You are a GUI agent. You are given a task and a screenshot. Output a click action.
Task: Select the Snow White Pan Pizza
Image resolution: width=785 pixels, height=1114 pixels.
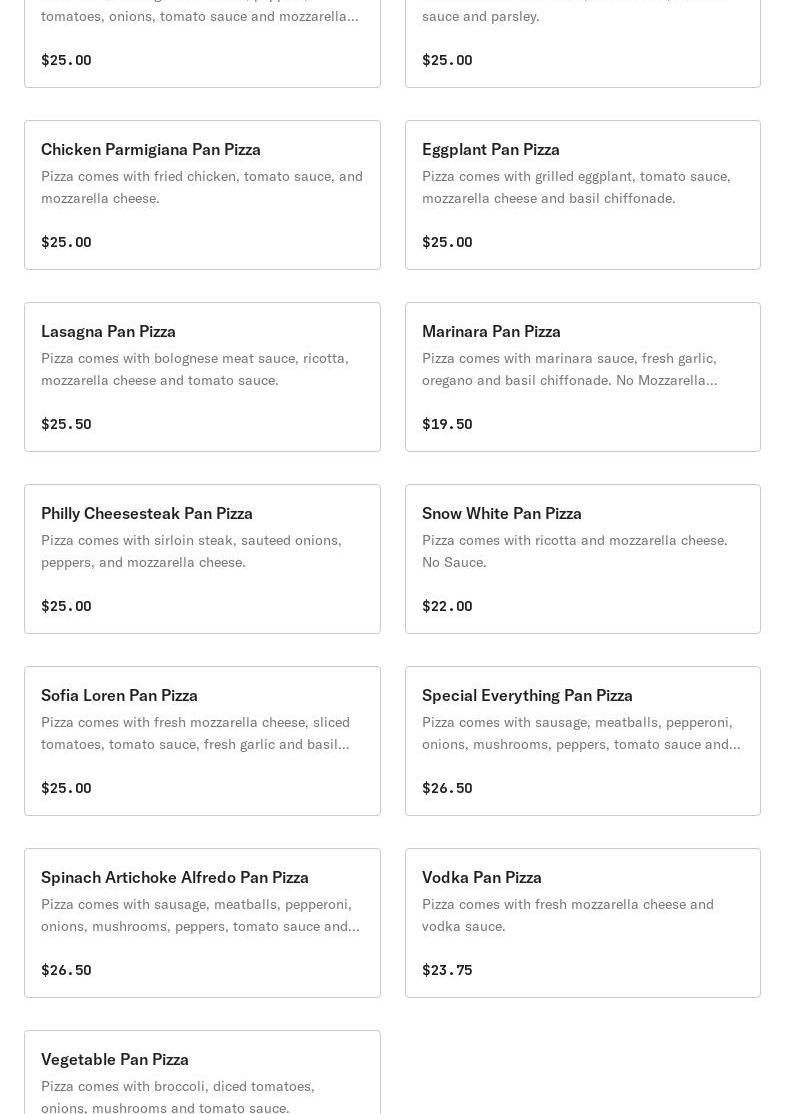[x=582, y=559]
